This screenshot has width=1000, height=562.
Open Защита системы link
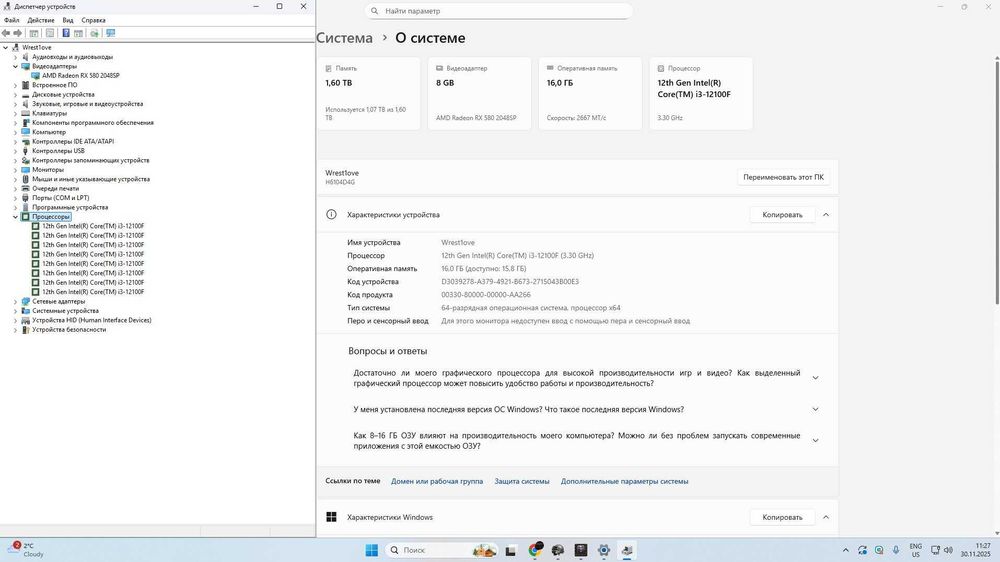click(522, 481)
